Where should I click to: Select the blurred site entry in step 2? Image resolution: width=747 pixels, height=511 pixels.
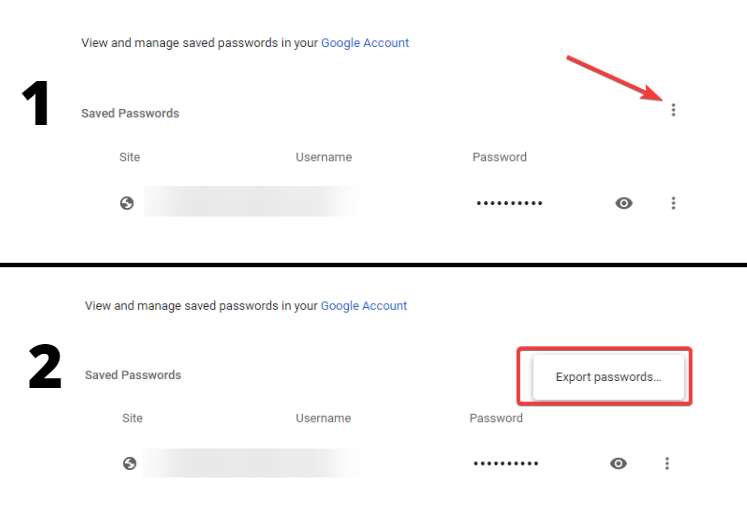[x=252, y=463]
